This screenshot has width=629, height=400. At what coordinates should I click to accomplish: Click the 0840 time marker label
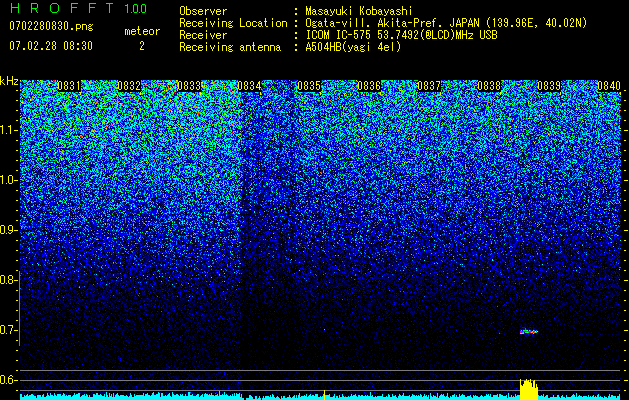[609, 86]
